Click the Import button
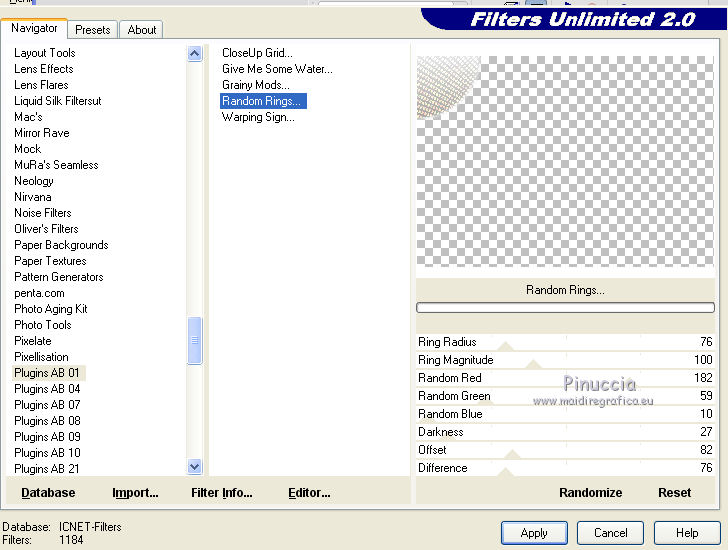Screen dimensions: 728x550 click(x=135, y=493)
